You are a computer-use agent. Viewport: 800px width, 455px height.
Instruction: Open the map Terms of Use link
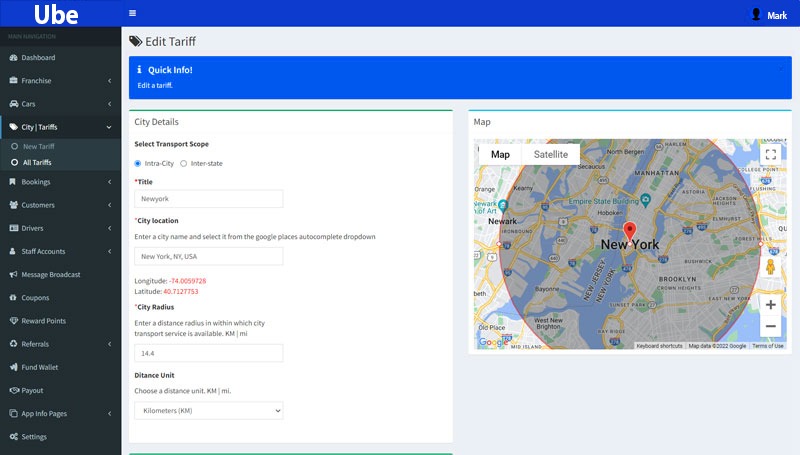click(768, 346)
